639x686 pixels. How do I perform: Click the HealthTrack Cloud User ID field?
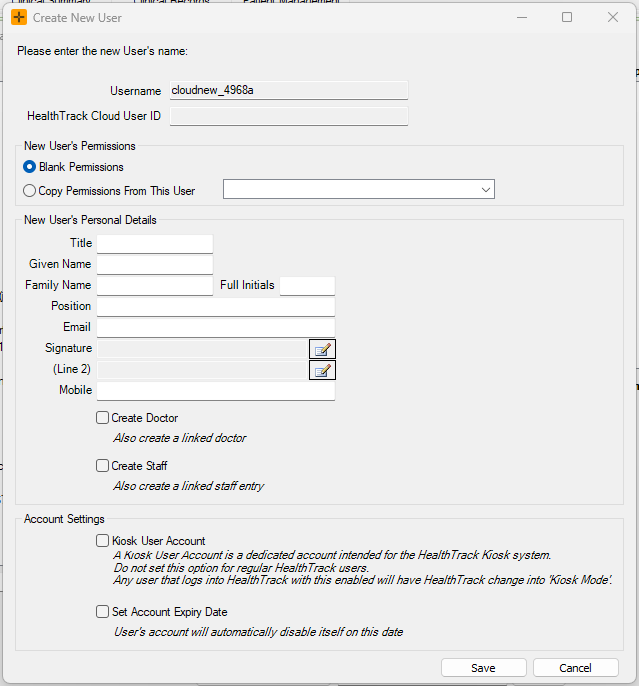[x=289, y=116]
